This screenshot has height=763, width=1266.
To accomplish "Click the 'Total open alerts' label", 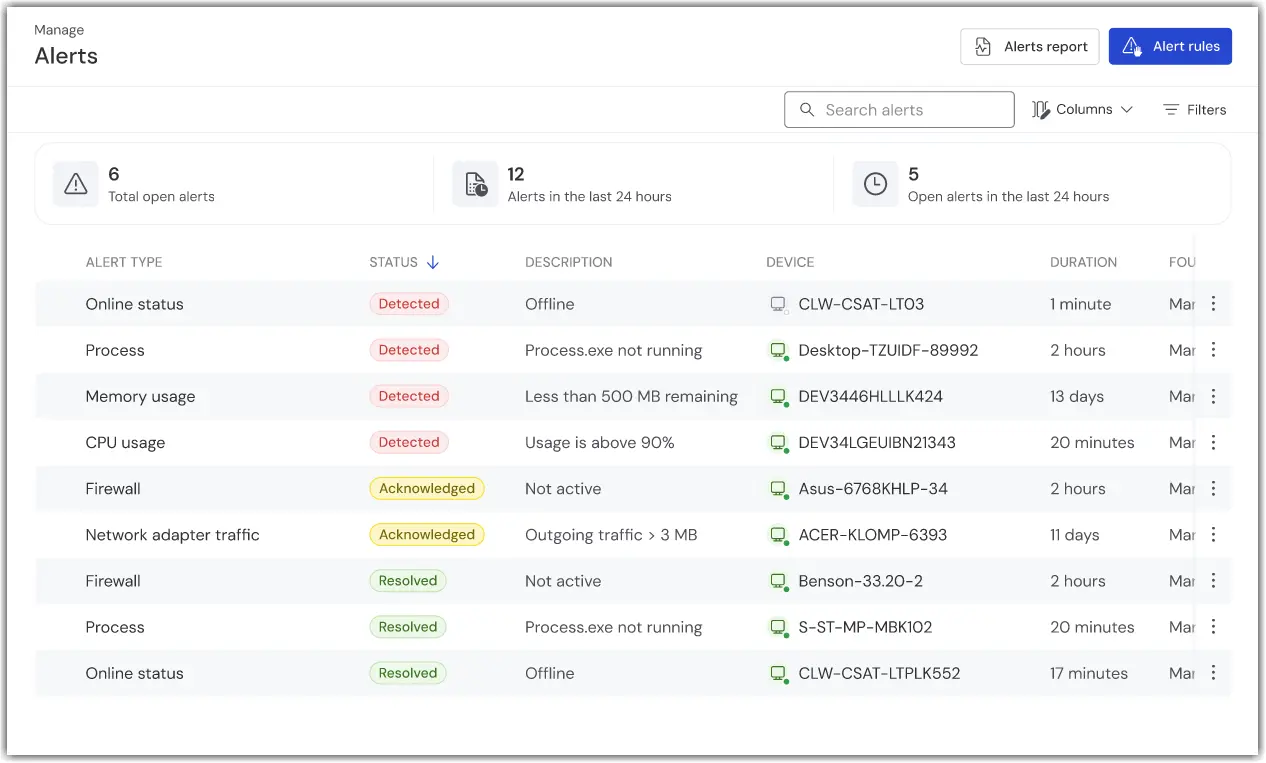I will (161, 196).
